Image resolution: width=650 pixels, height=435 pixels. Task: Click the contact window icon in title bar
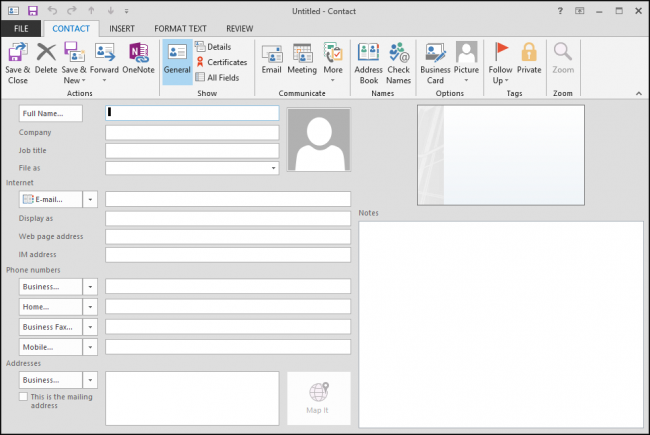(x=13, y=11)
